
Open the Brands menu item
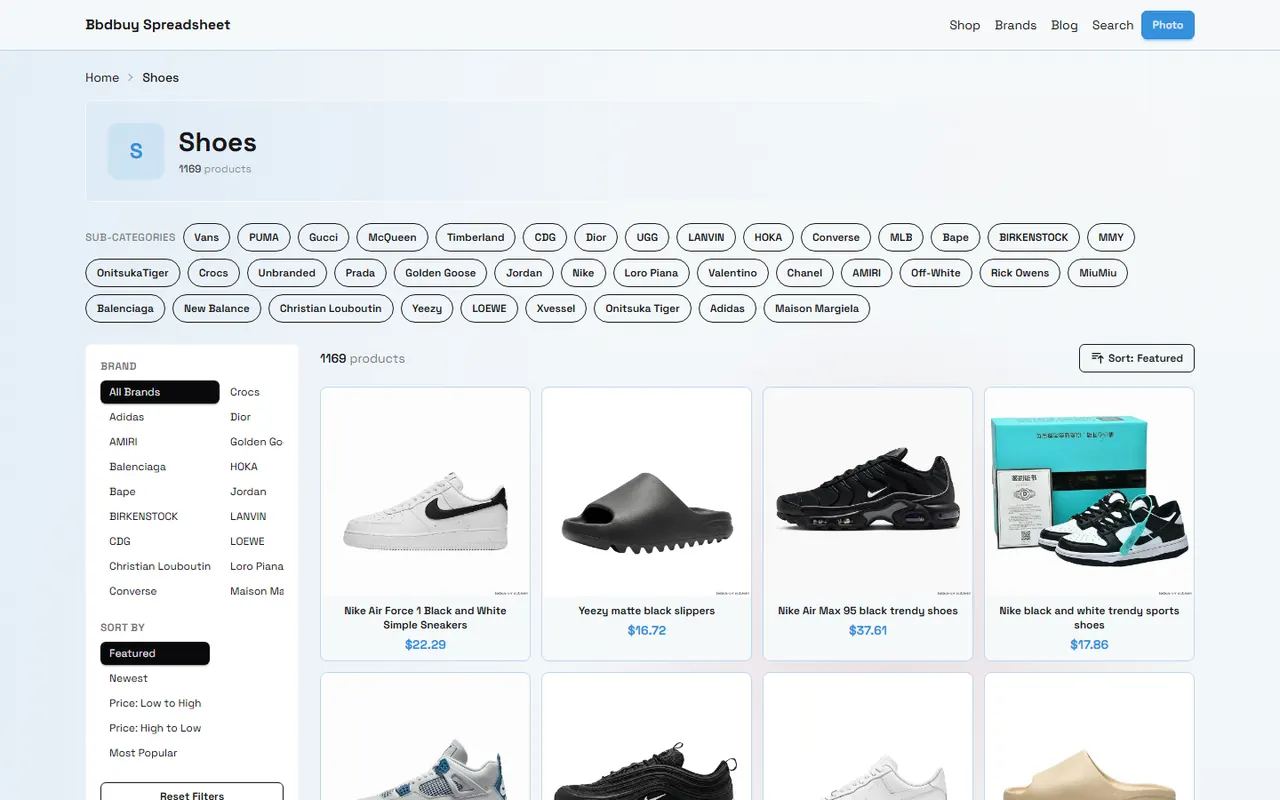click(x=1016, y=25)
